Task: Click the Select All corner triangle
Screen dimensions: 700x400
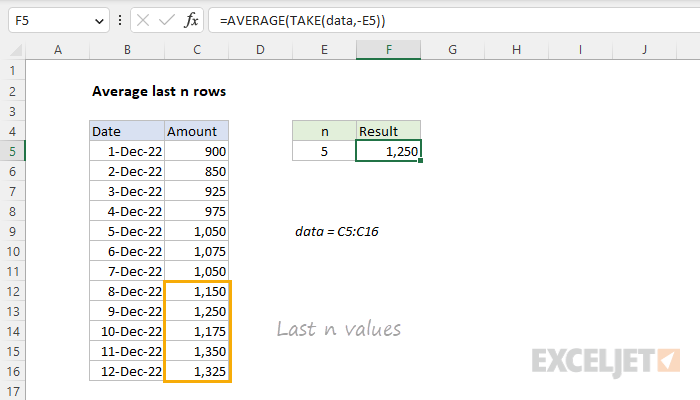Action: 16,50
